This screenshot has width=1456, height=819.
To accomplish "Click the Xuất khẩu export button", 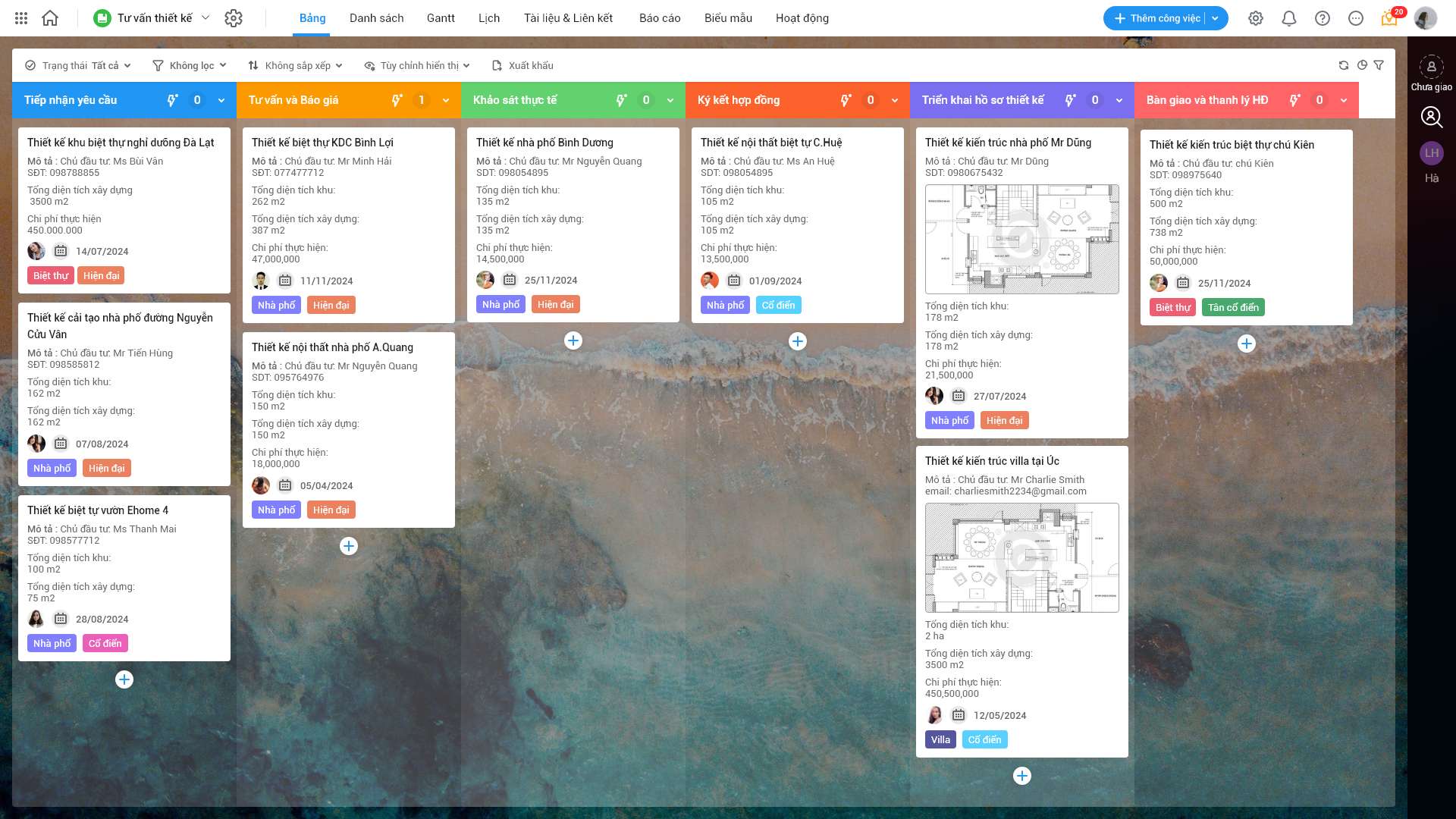I will tap(523, 66).
